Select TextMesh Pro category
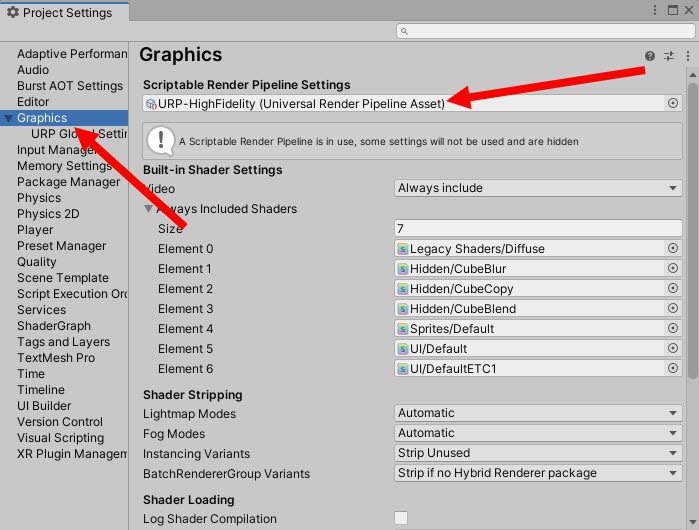This screenshot has width=699, height=530. [56, 358]
